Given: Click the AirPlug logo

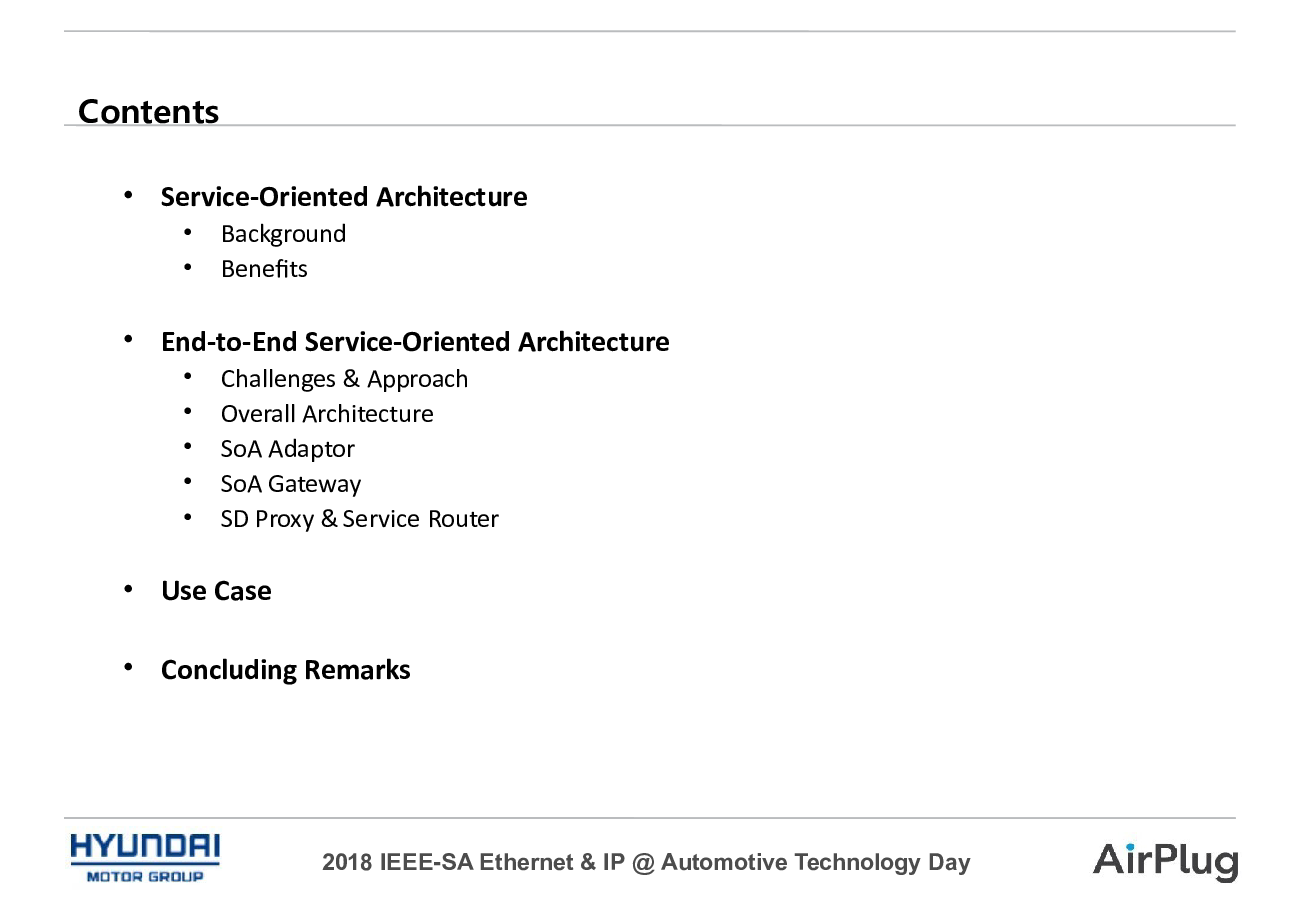Looking at the screenshot, I should [1166, 861].
